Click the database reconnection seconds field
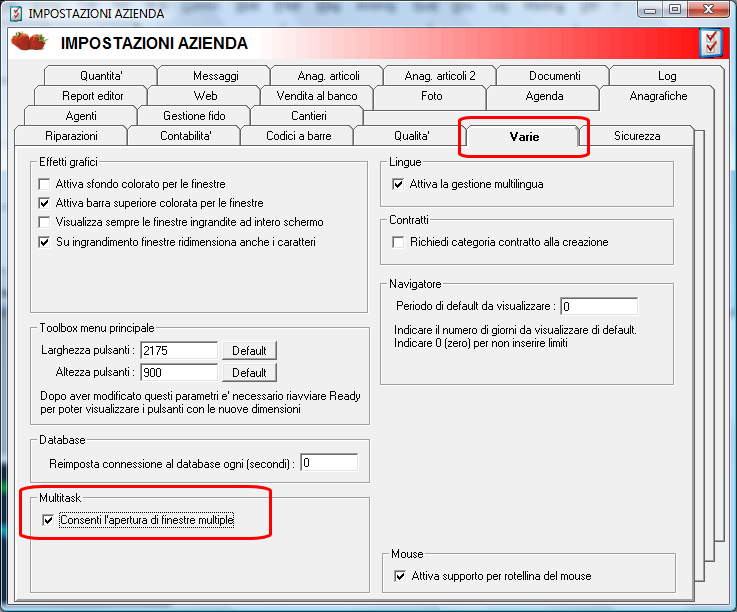737x612 pixels. [x=329, y=463]
